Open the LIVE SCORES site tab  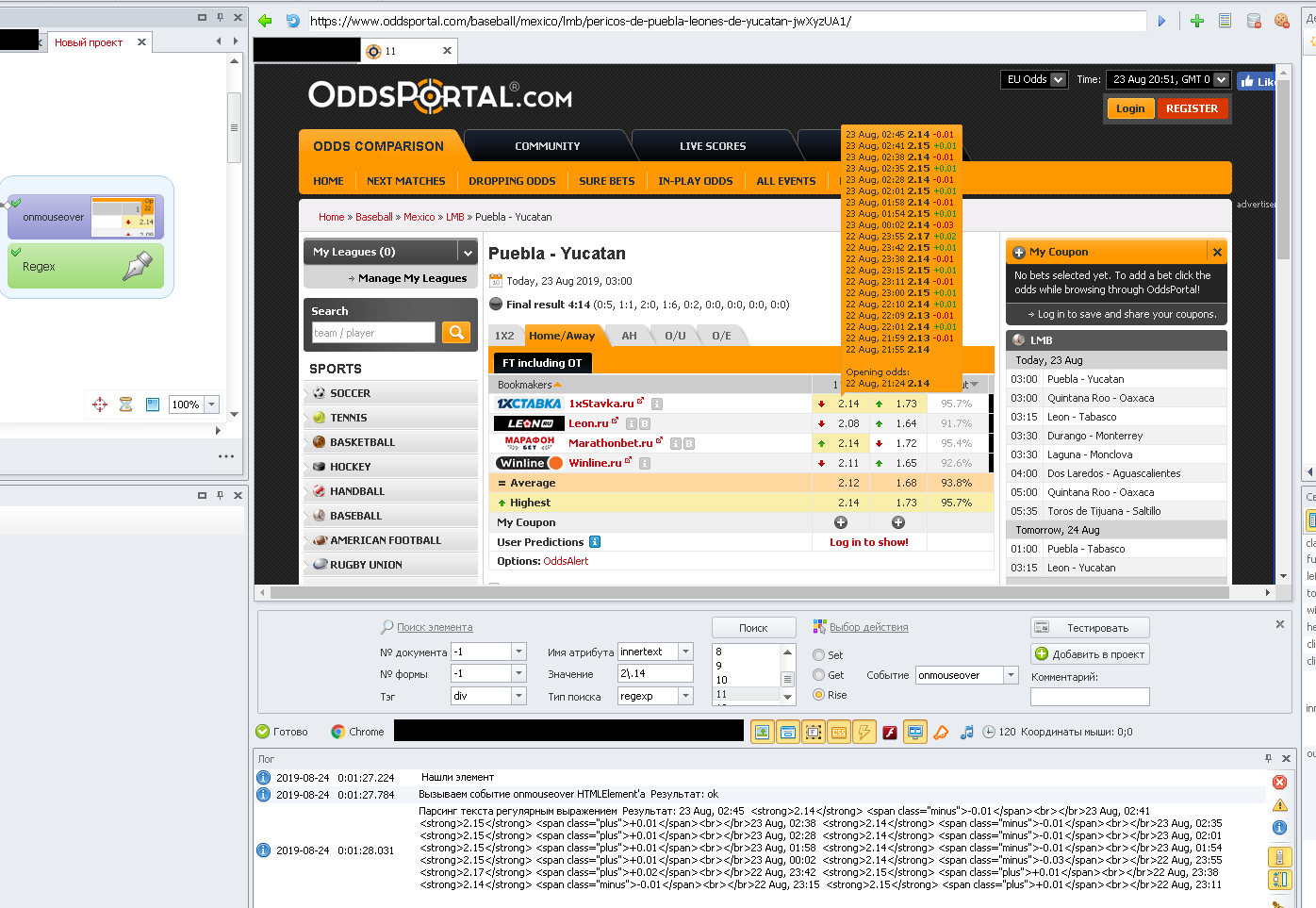(x=713, y=146)
